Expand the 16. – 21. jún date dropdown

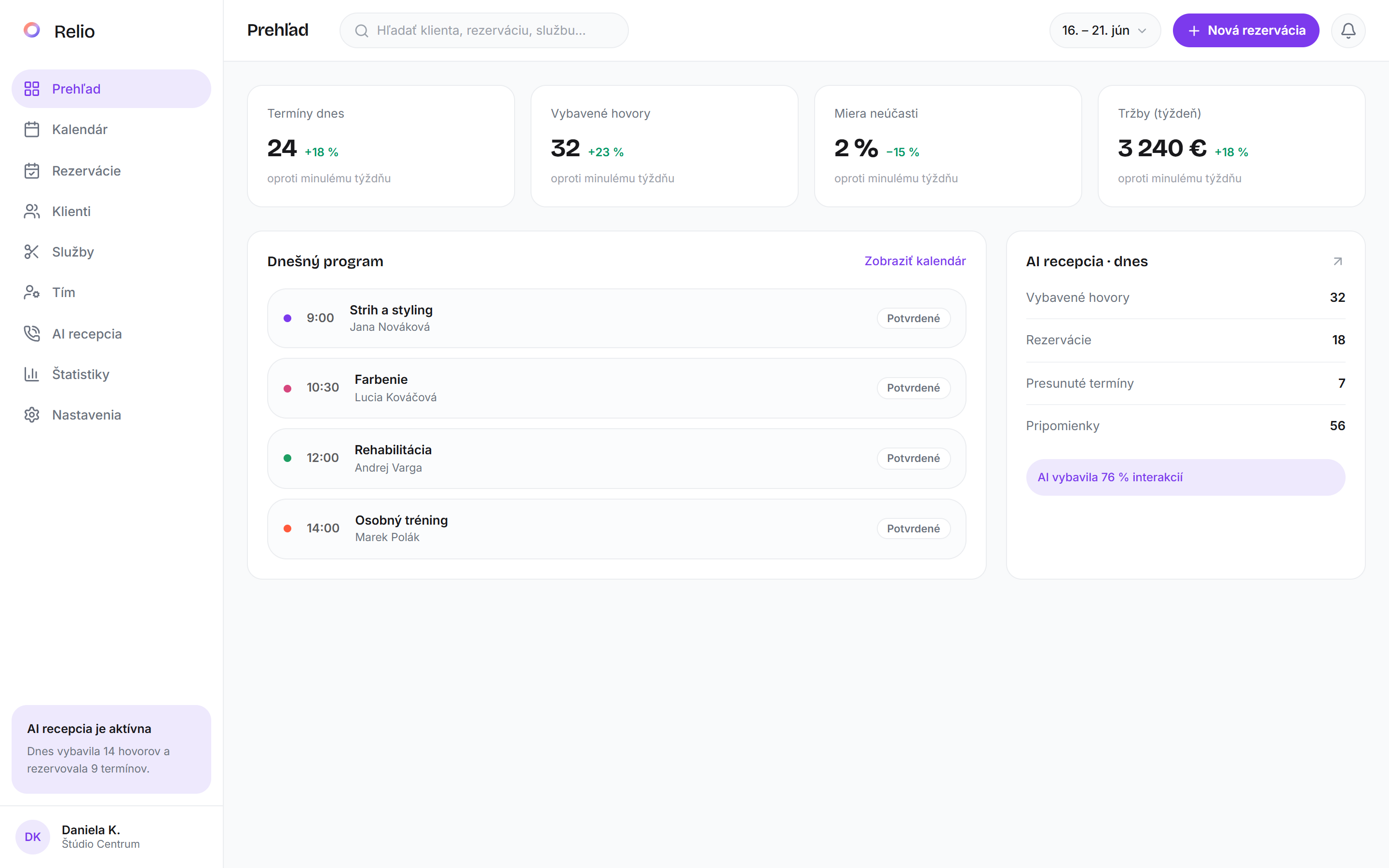(x=1104, y=30)
